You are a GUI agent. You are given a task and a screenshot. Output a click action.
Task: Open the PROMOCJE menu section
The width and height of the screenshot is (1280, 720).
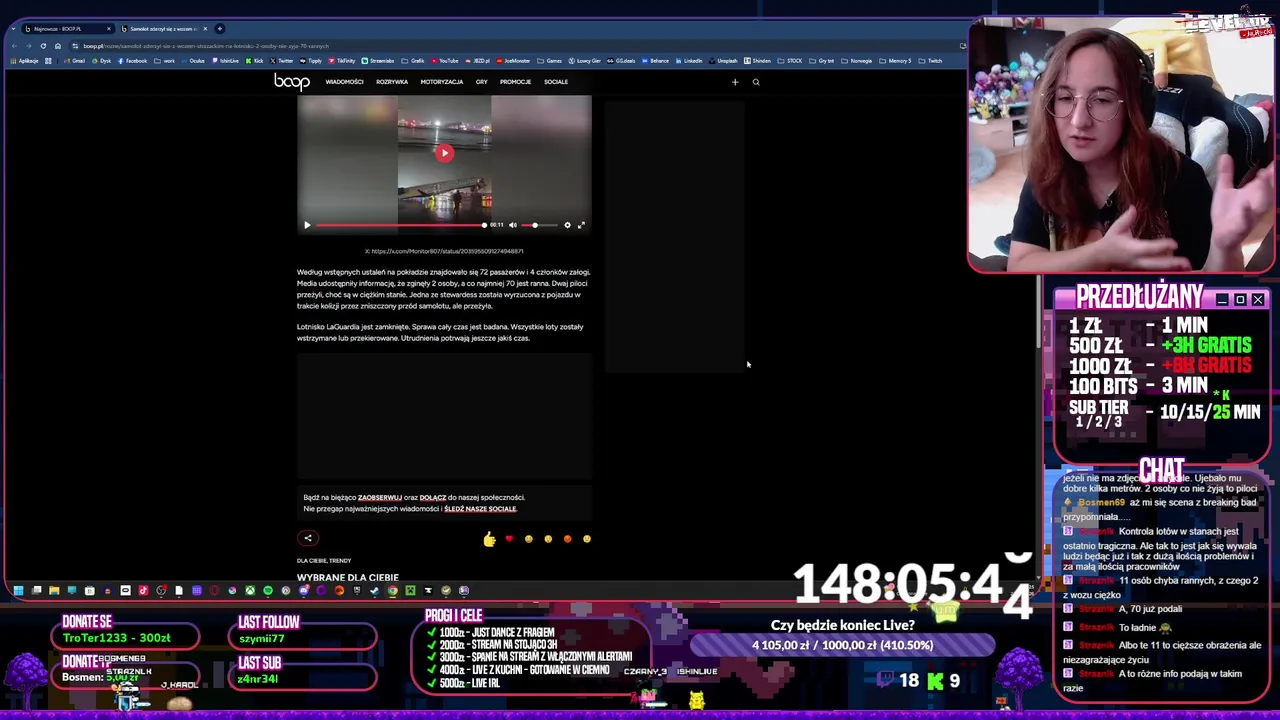[515, 82]
